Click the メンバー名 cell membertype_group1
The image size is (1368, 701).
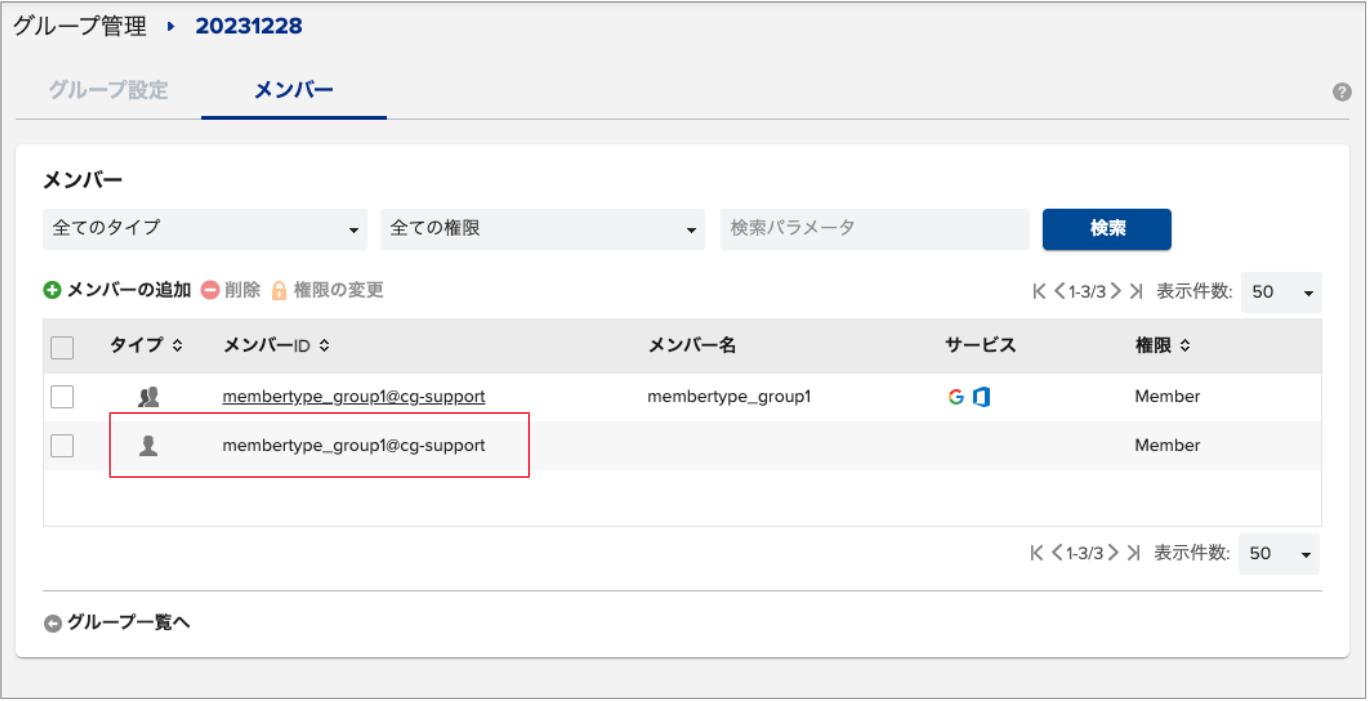coord(729,397)
